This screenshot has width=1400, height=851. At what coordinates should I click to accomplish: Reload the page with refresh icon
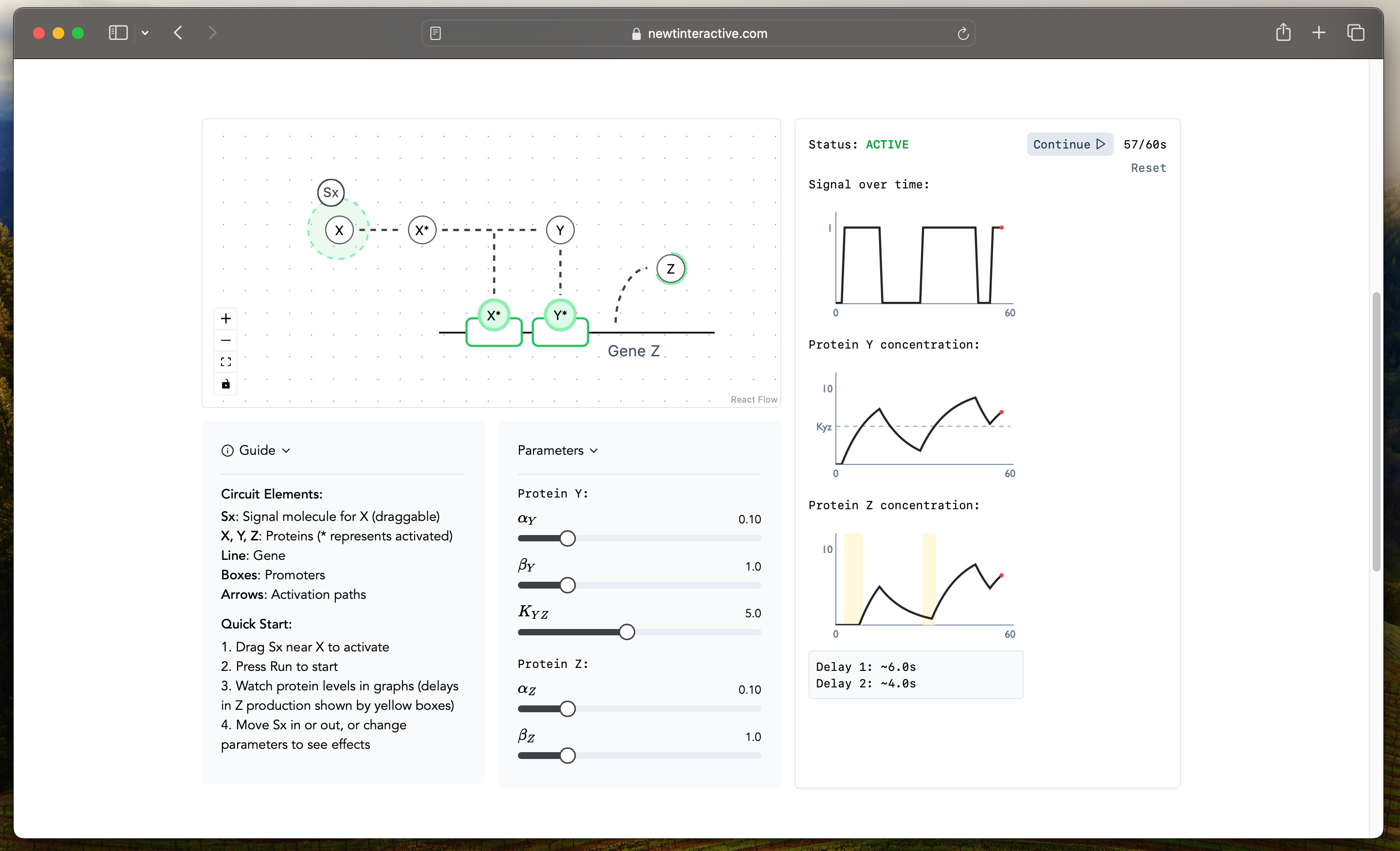(x=962, y=34)
